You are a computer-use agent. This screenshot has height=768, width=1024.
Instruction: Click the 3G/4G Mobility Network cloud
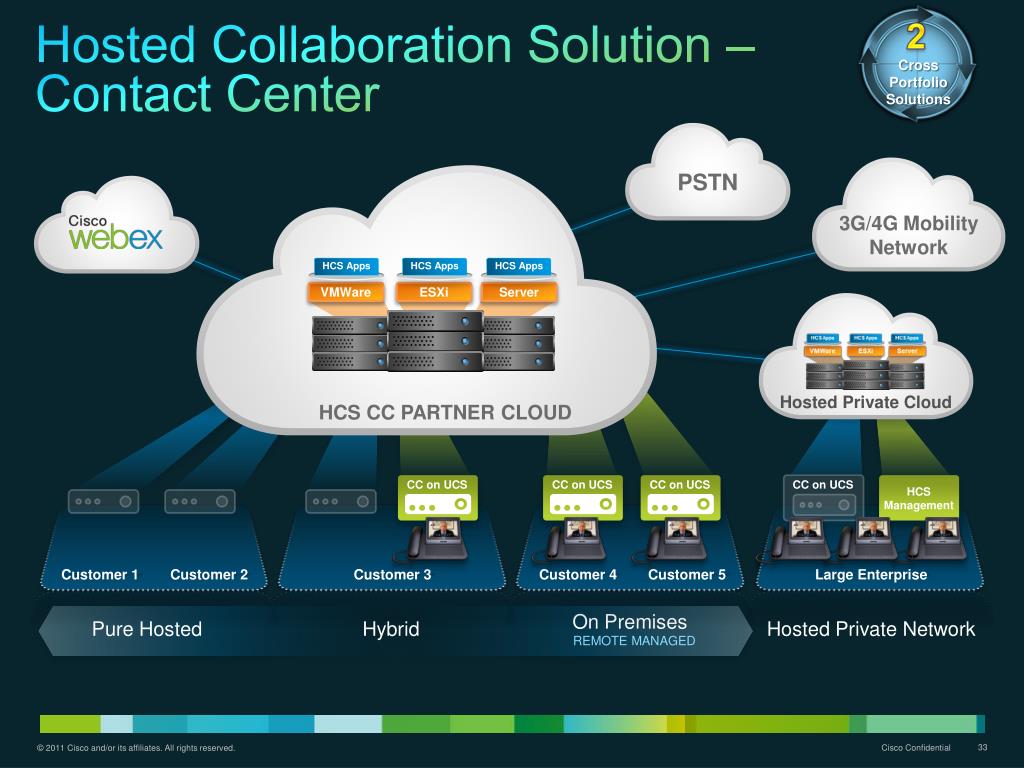(908, 216)
